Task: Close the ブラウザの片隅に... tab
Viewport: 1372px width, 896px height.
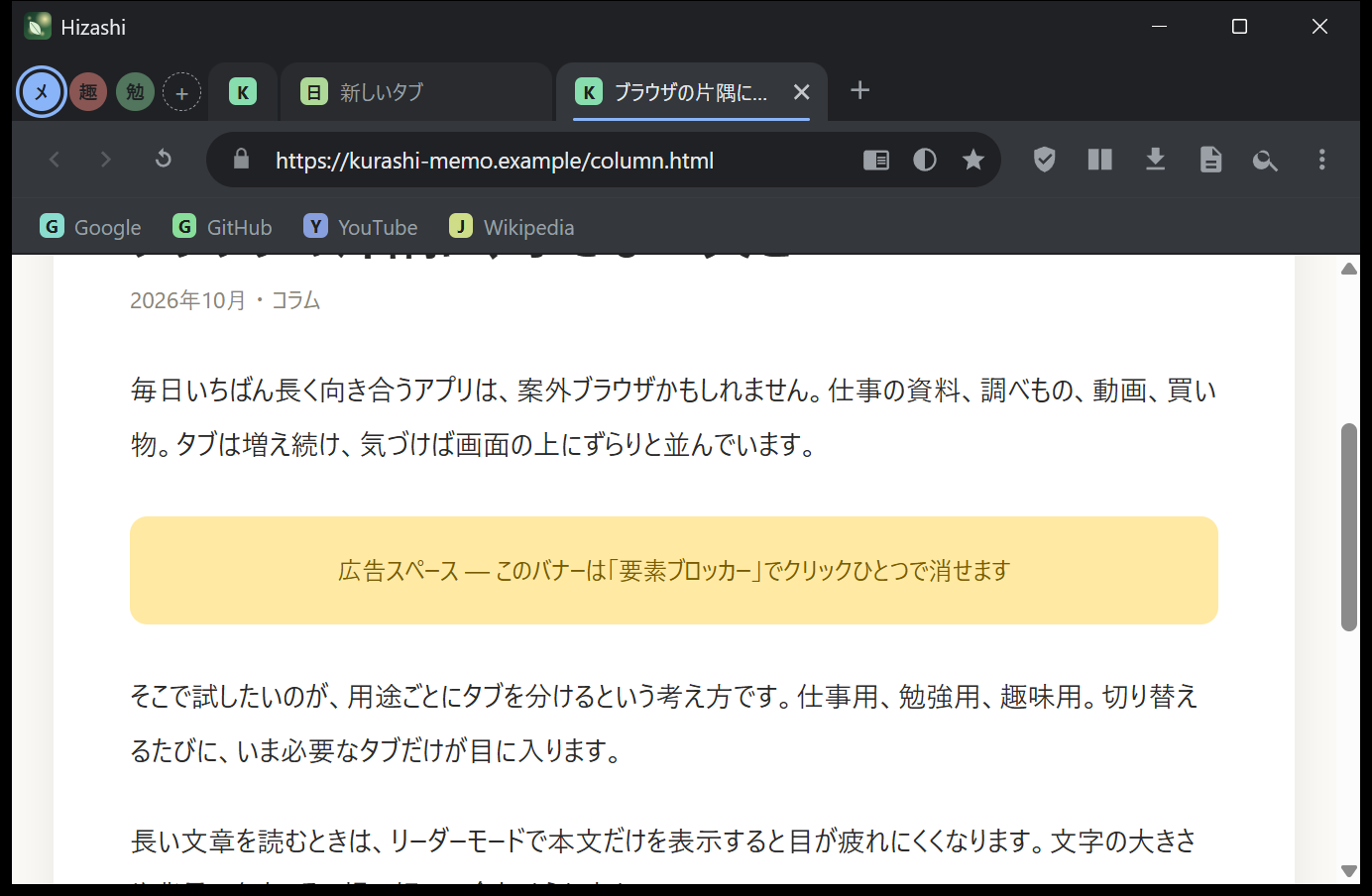Action: coord(802,92)
